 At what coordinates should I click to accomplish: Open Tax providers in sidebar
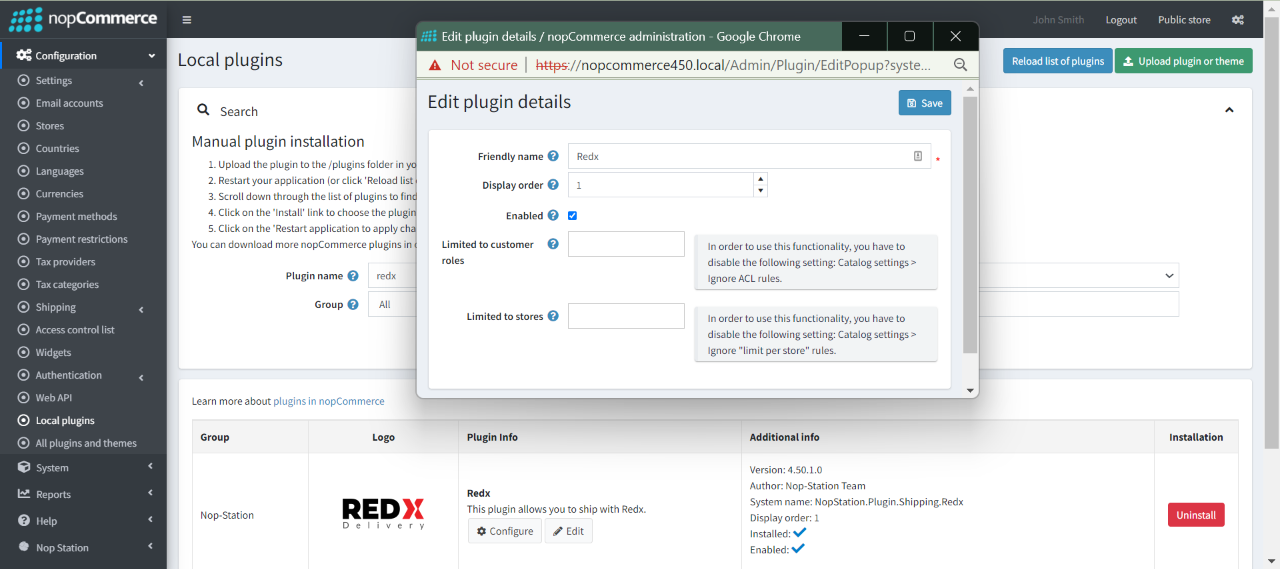pyautogui.click(x=66, y=262)
